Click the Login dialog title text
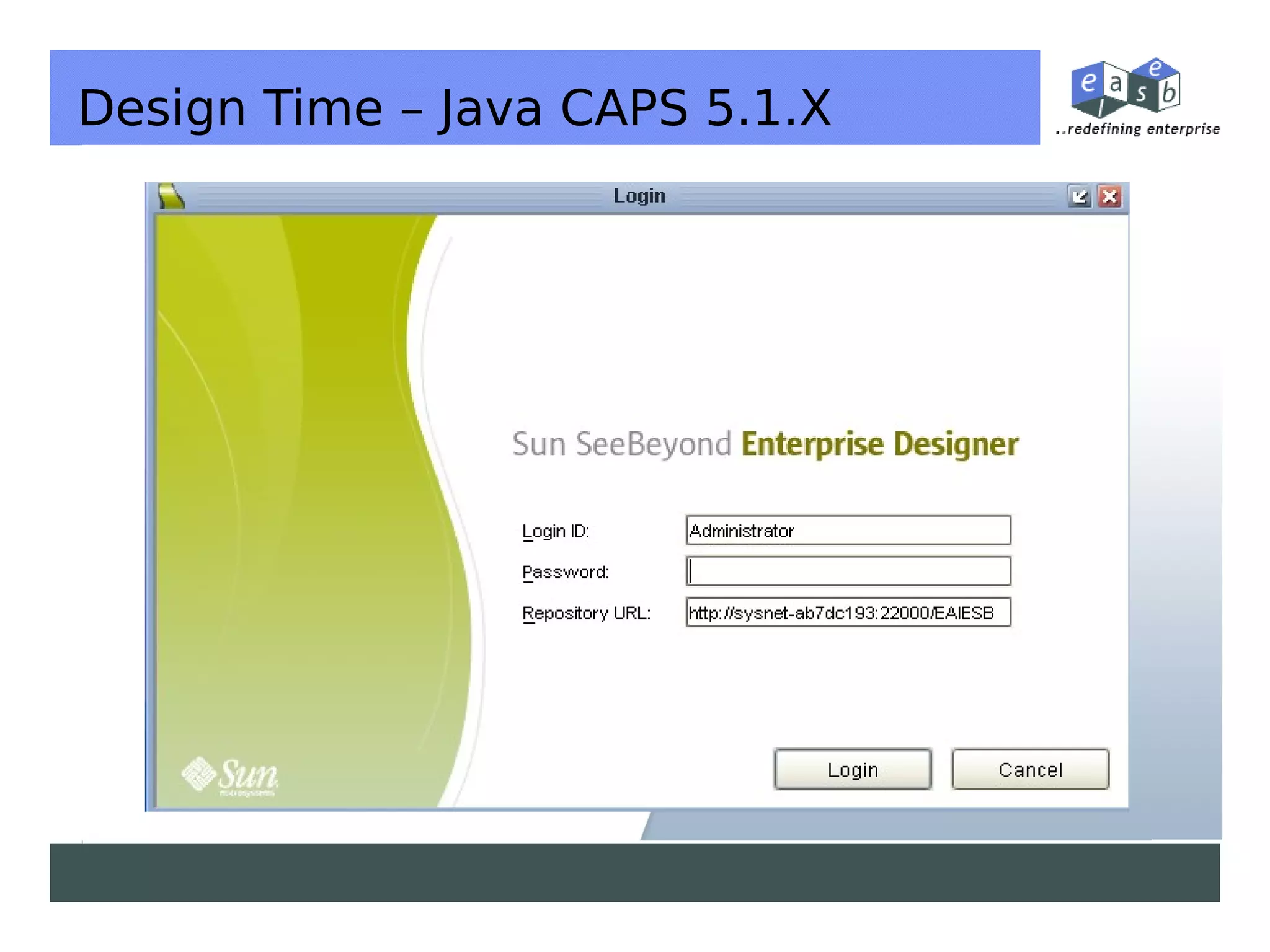1270x952 pixels. coord(639,196)
